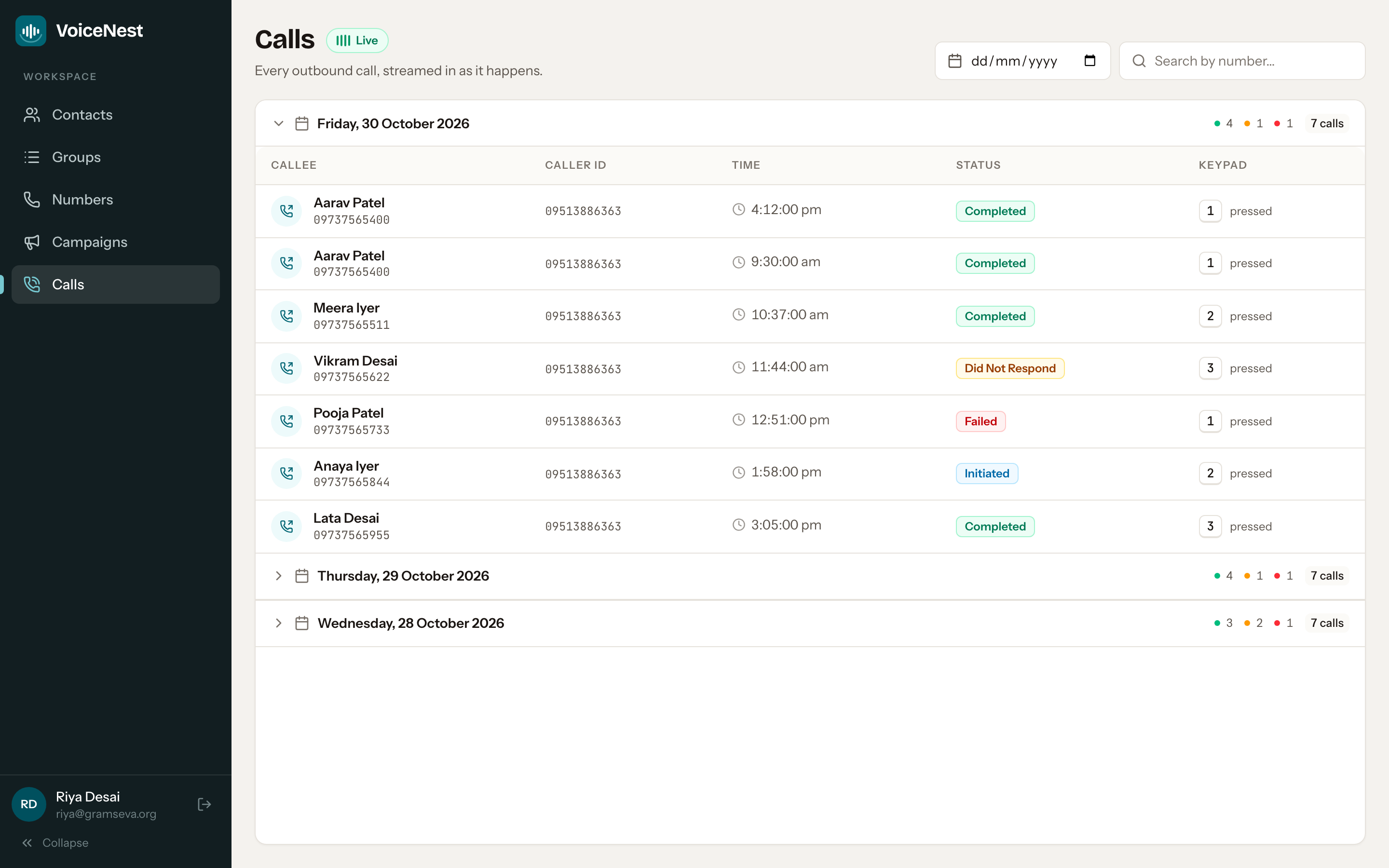The image size is (1389, 868).
Task: Open the calendar picker icon in date field
Action: [1090, 61]
